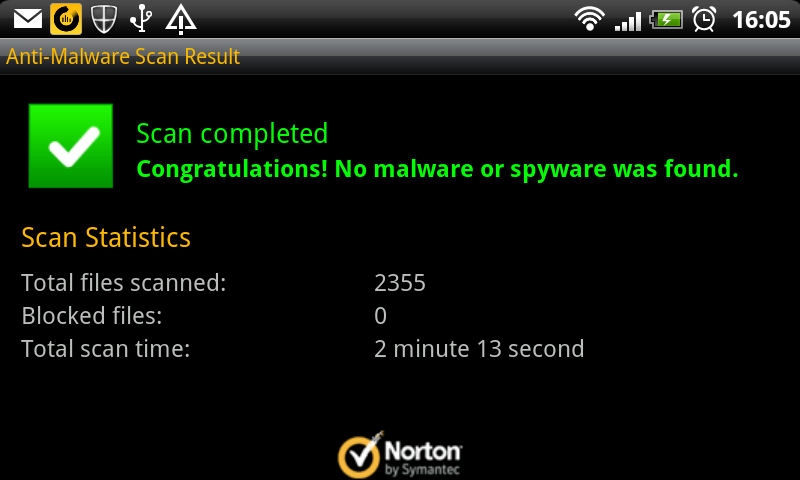
Task: Tap the 2355 files count value
Action: 400,283
